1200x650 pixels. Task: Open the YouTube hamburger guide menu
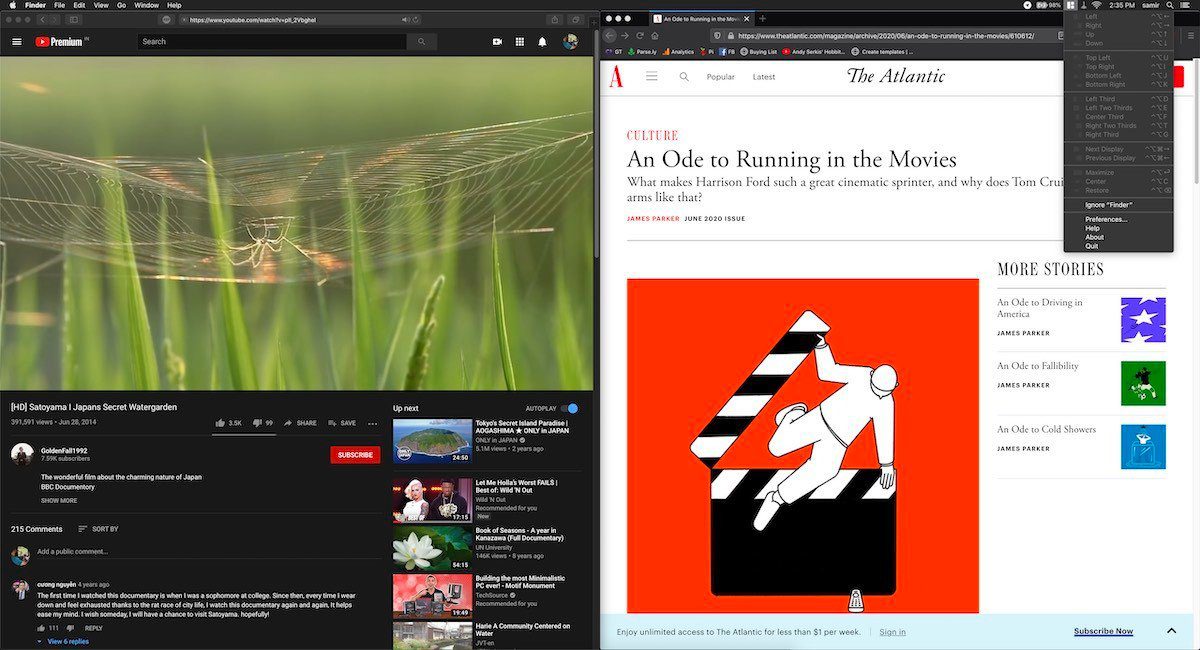click(x=16, y=41)
